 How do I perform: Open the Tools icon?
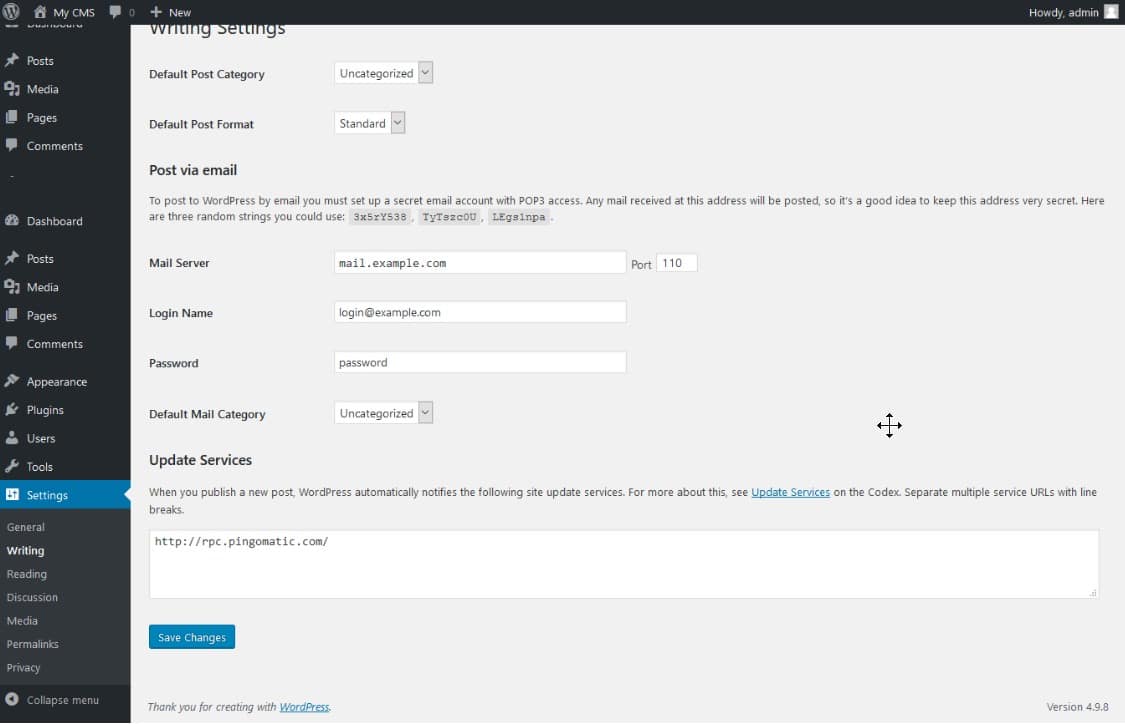click(x=14, y=466)
